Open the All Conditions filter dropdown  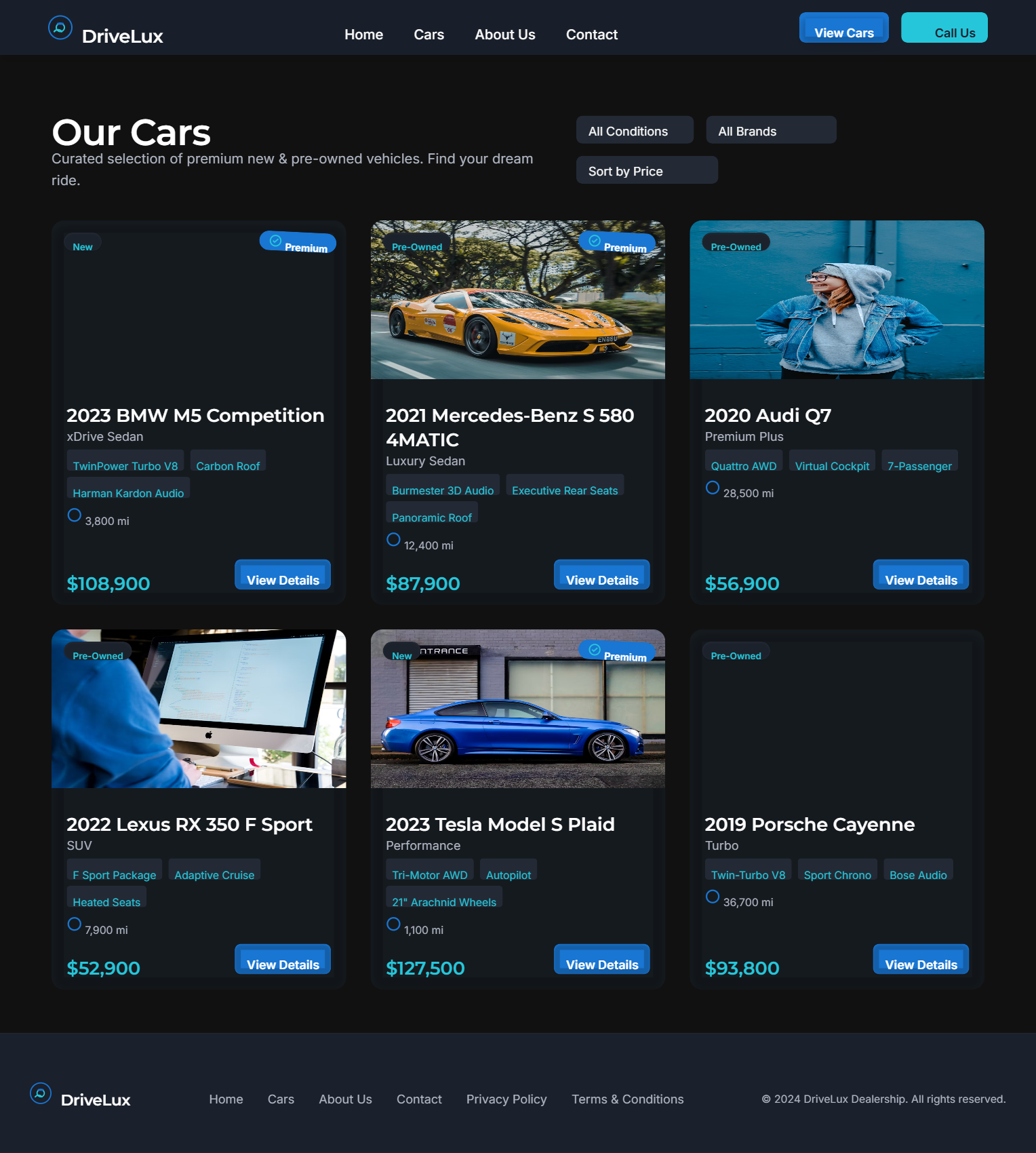click(635, 130)
